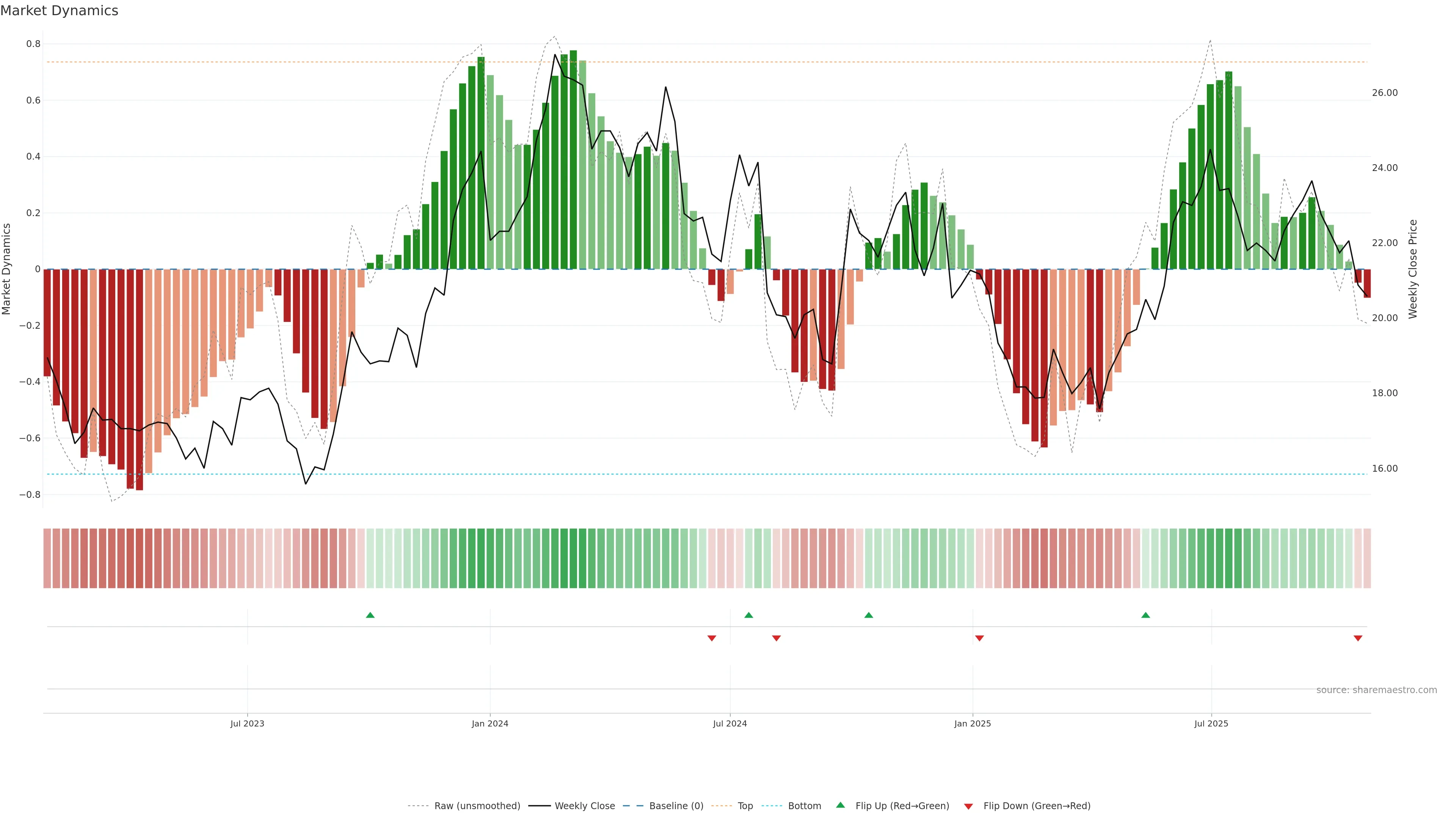Click the green flip-up triangle just after Jul 2024
This screenshot has height=819, width=1456.
click(749, 615)
